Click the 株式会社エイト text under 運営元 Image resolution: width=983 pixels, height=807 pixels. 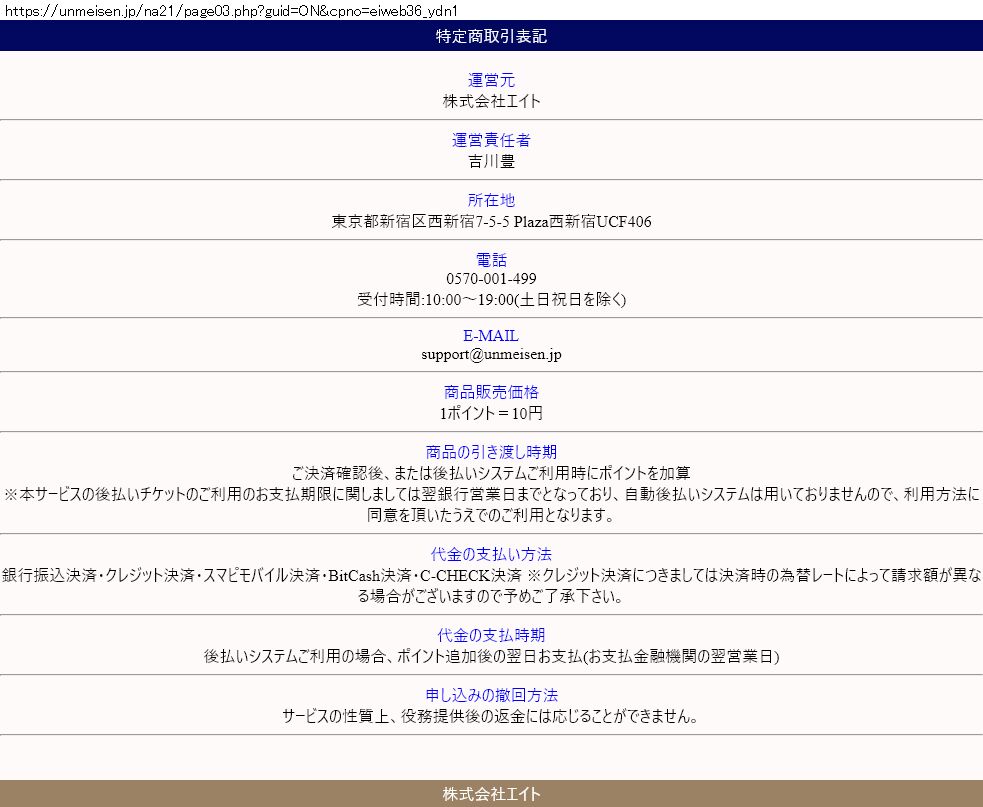pyautogui.click(x=491, y=101)
